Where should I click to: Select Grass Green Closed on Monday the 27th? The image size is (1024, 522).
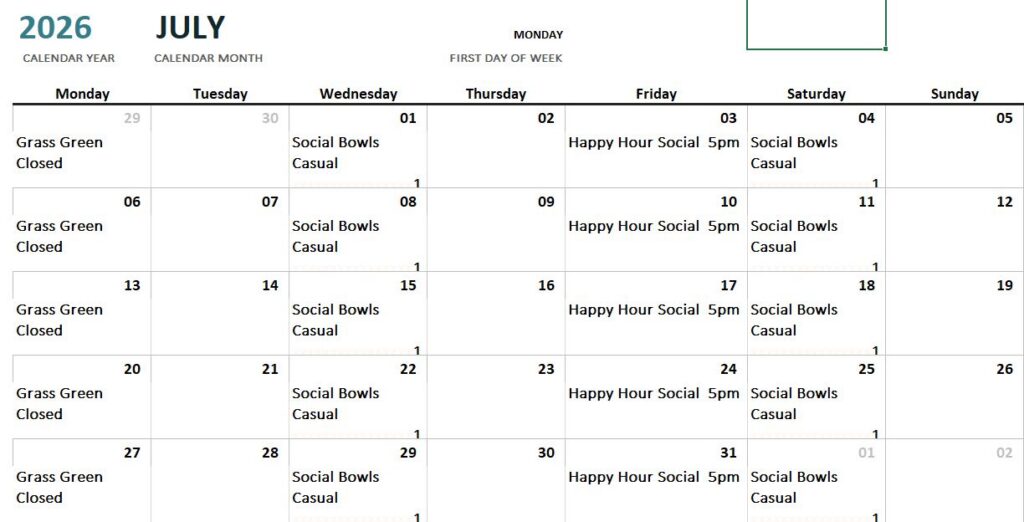60,487
